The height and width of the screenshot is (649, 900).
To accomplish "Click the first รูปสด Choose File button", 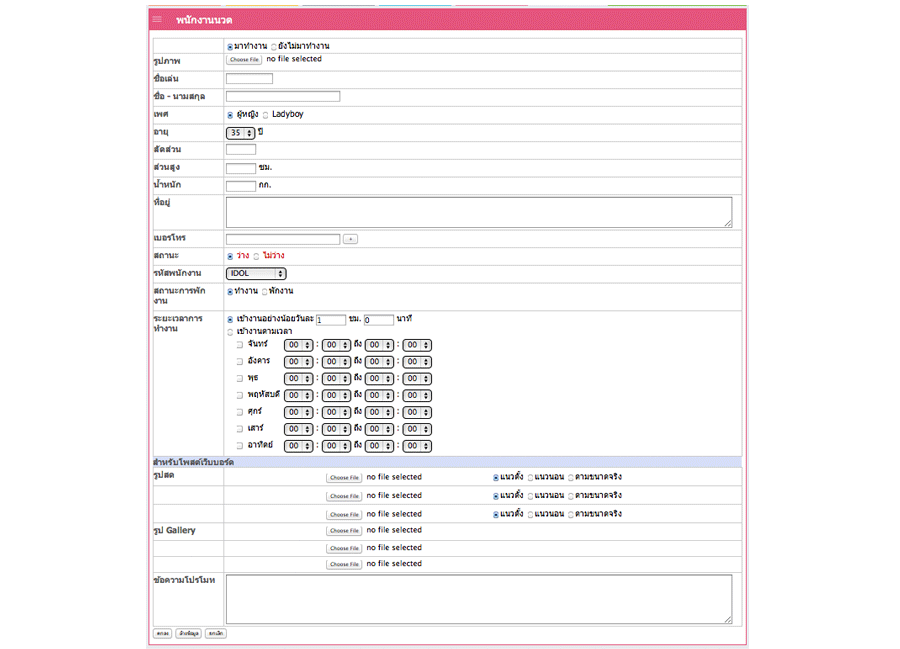I will coord(343,478).
